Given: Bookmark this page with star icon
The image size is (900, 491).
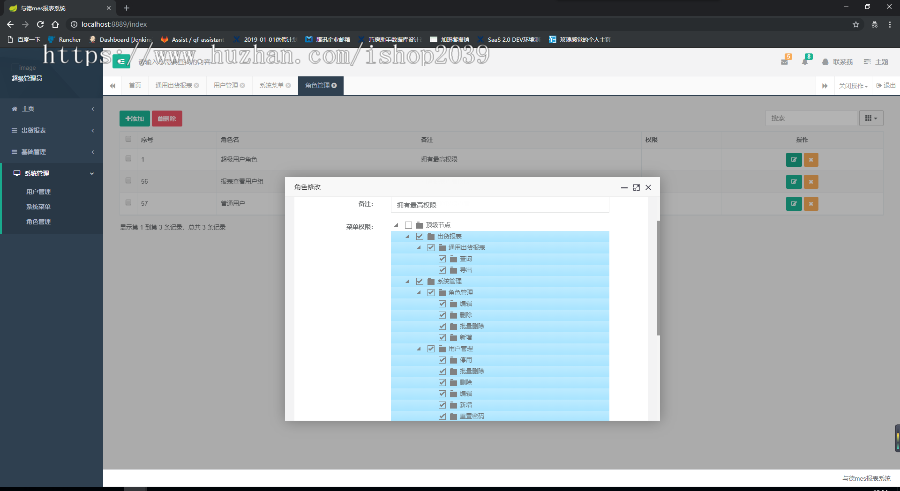Looking at the screenshot, I should coord(856,24).
